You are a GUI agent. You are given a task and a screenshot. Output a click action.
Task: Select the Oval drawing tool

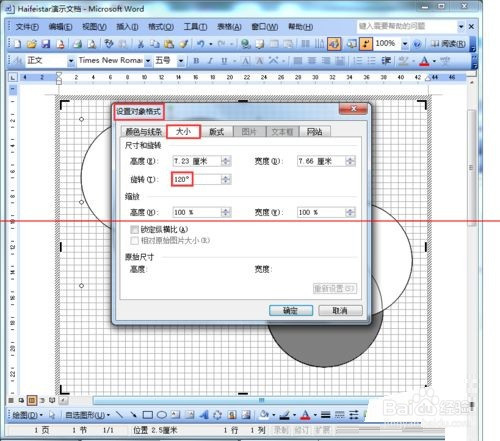[x=162, y=415]
